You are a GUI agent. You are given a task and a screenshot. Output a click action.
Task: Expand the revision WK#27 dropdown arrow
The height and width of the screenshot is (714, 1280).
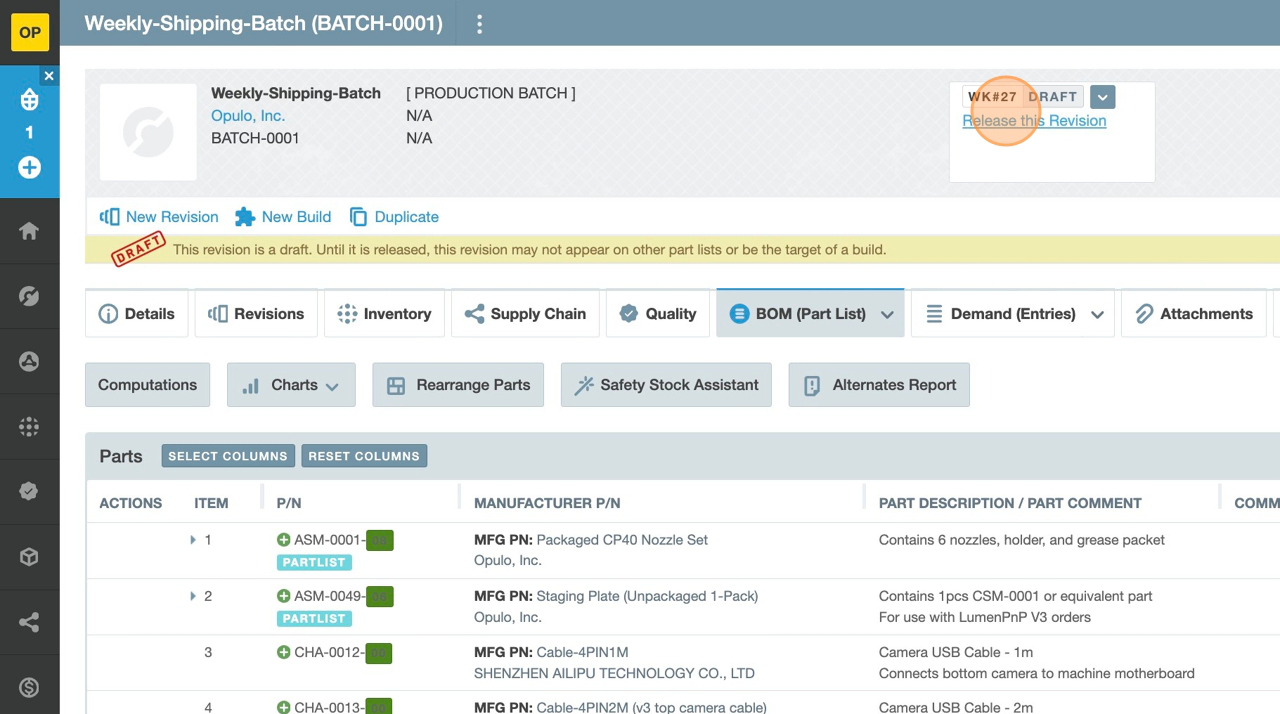[1102, 97]
